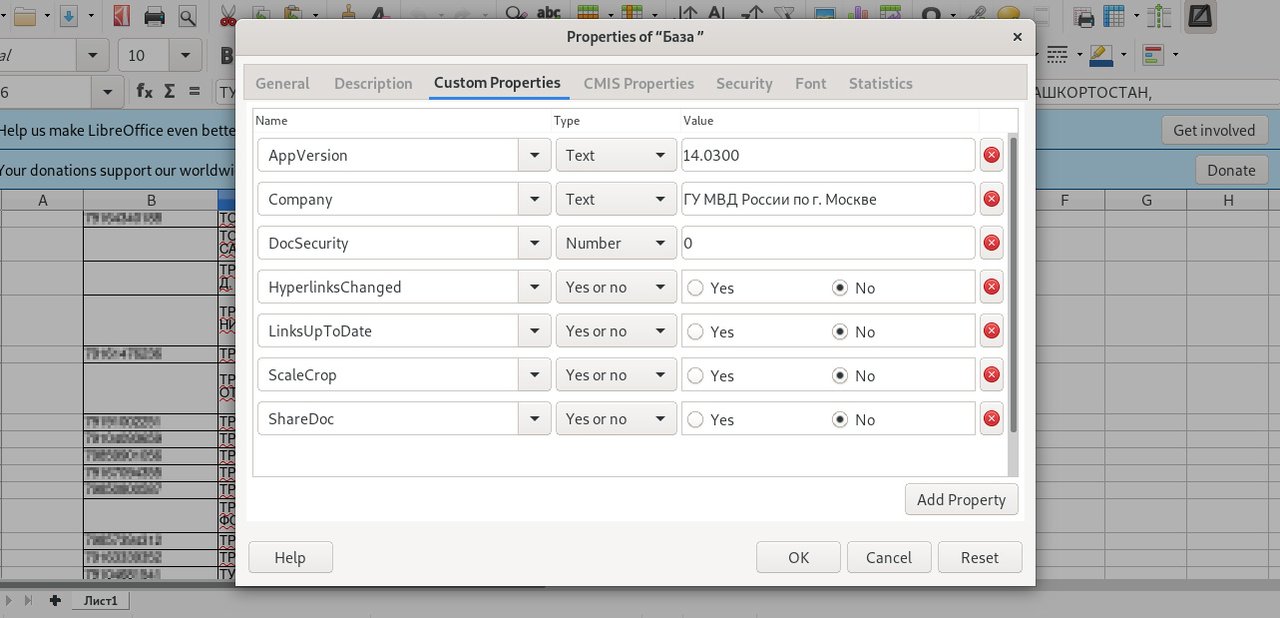The height and width of the screenshot is (618, 1280).
Task: Remove the AppVersion property row
Action: [991, 155]
